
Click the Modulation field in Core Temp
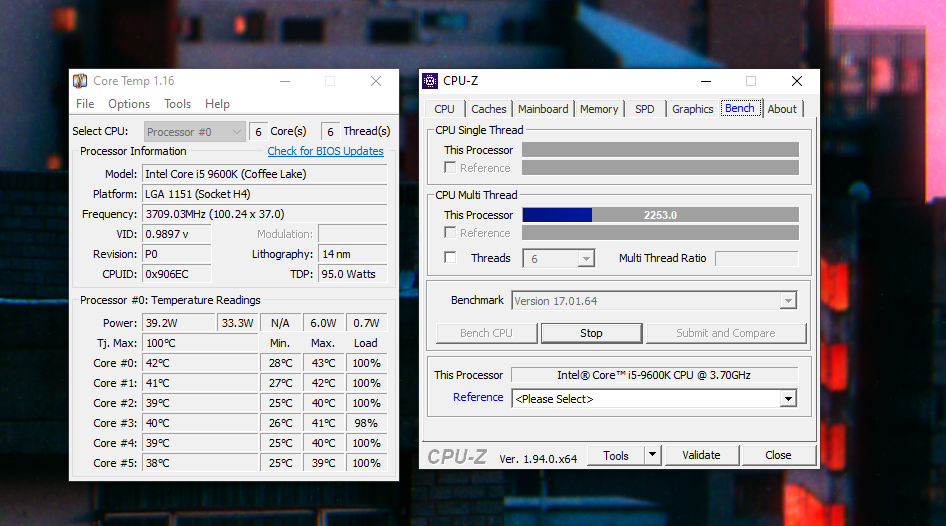(353, 234)
